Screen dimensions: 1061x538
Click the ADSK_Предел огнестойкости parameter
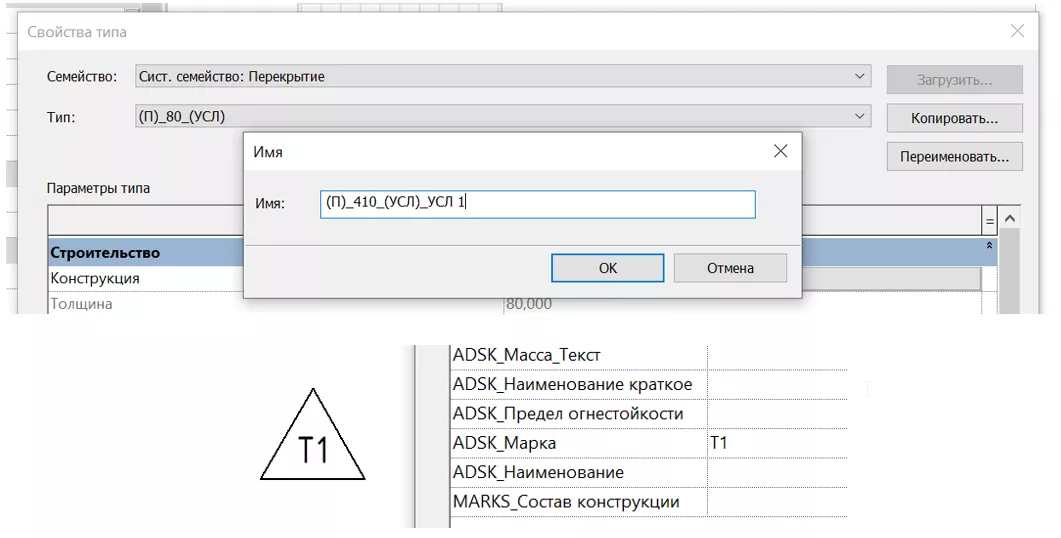tap(568, 413)
